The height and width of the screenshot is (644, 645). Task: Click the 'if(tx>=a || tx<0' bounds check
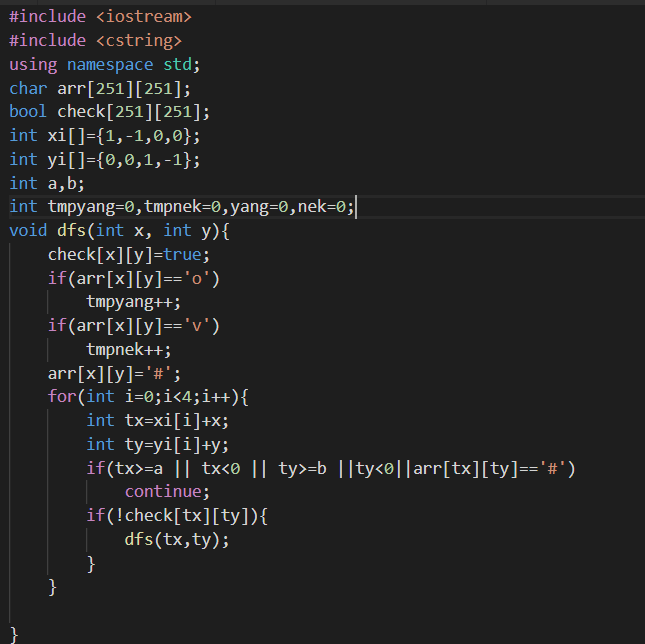(x=331, y=468)
